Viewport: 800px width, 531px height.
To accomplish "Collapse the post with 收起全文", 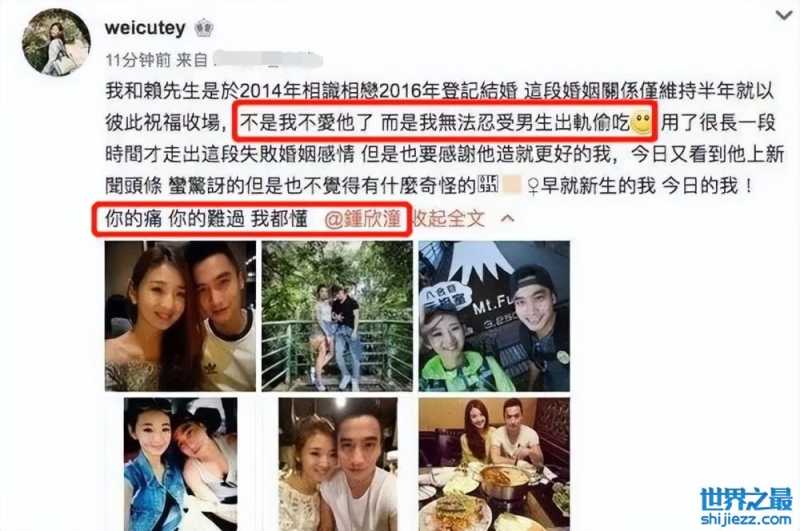I will pos(448,219).
